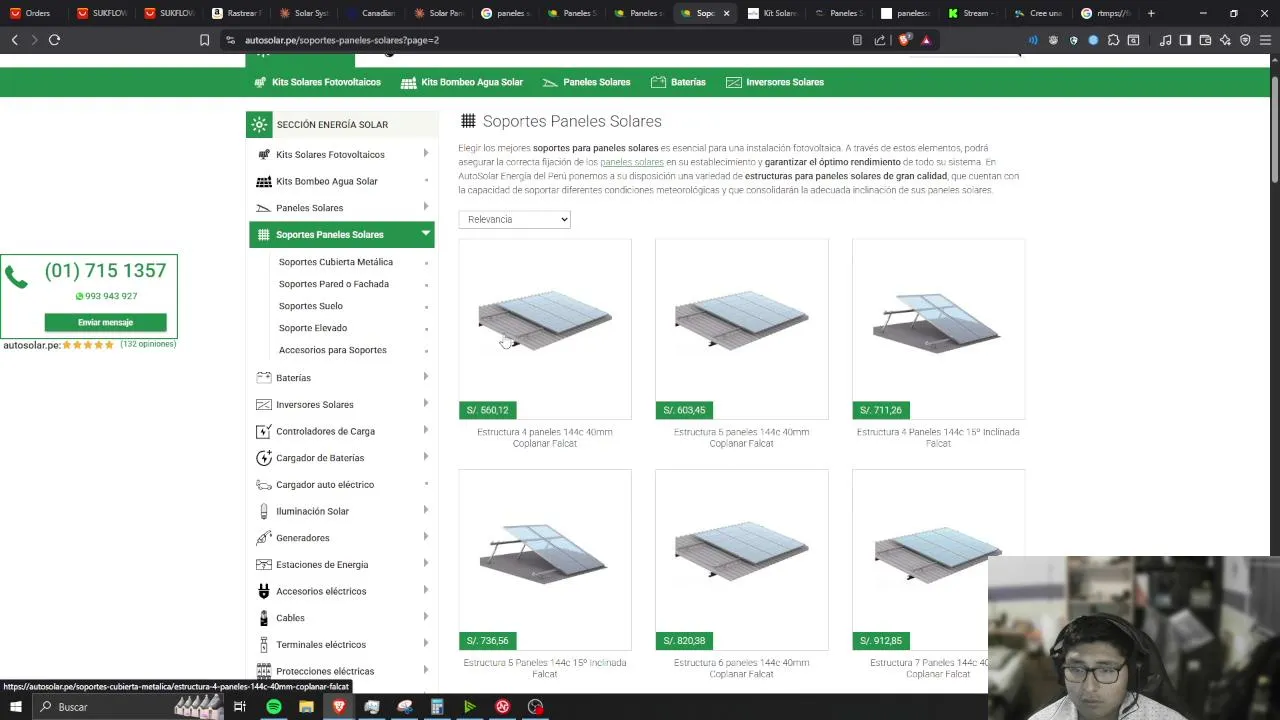1280x720 pixels.
Task: Click the Iluminación Solar lamp icon
Action: tap(264, 511)
